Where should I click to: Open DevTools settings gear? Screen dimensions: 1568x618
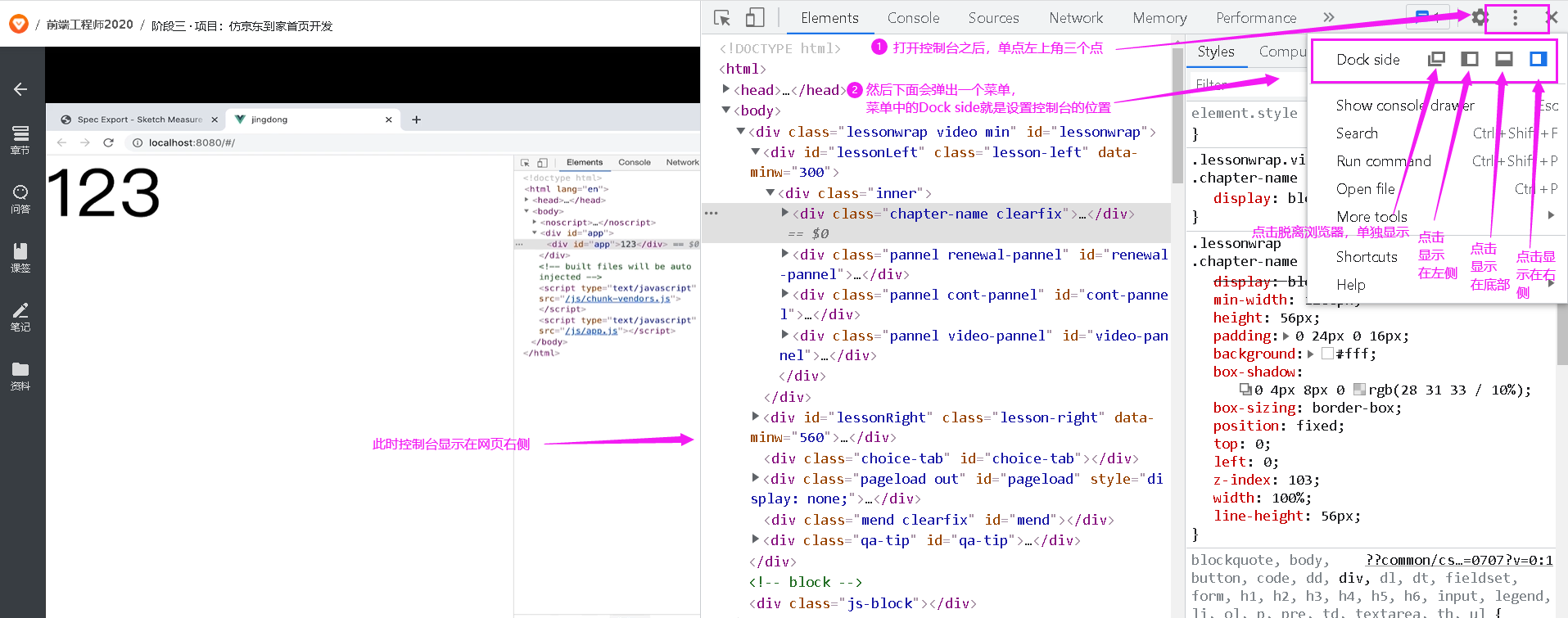[1480, 17]
